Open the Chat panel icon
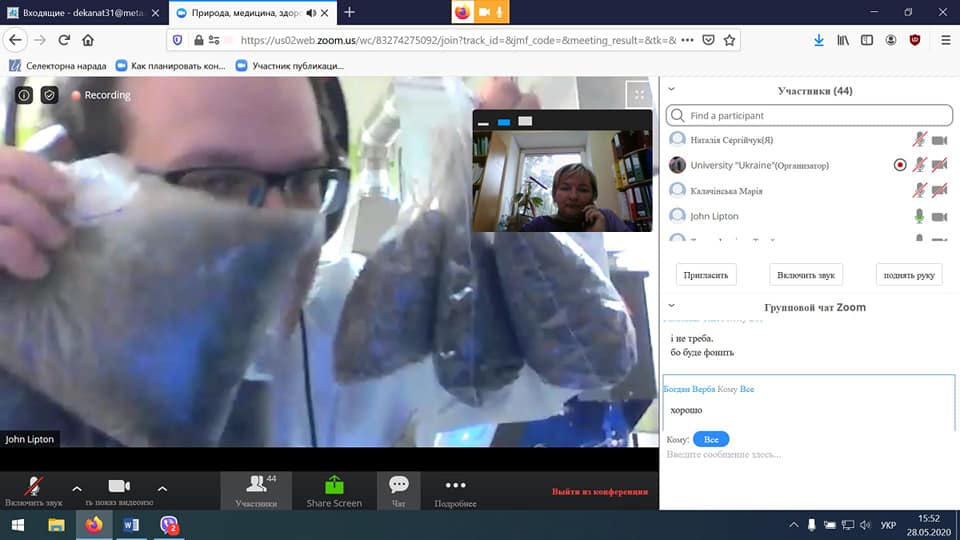The image size is (960, 540). tap(398, 485)
